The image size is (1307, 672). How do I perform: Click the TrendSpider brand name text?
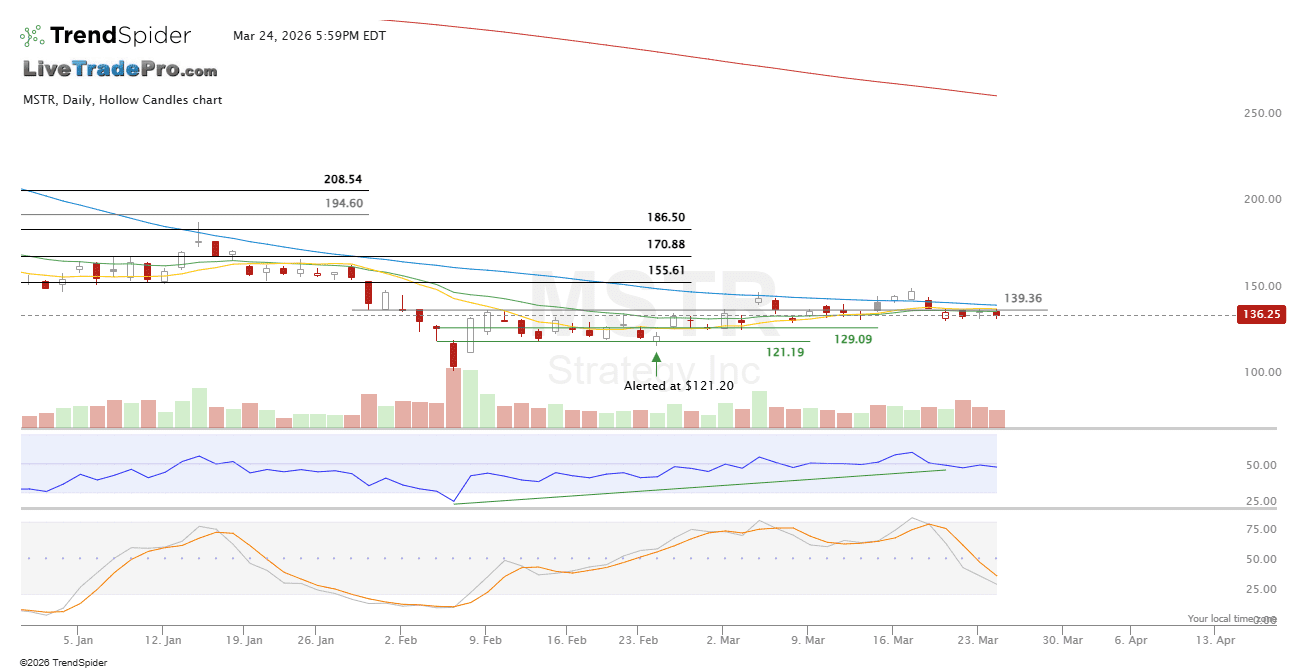pos(120,36)
